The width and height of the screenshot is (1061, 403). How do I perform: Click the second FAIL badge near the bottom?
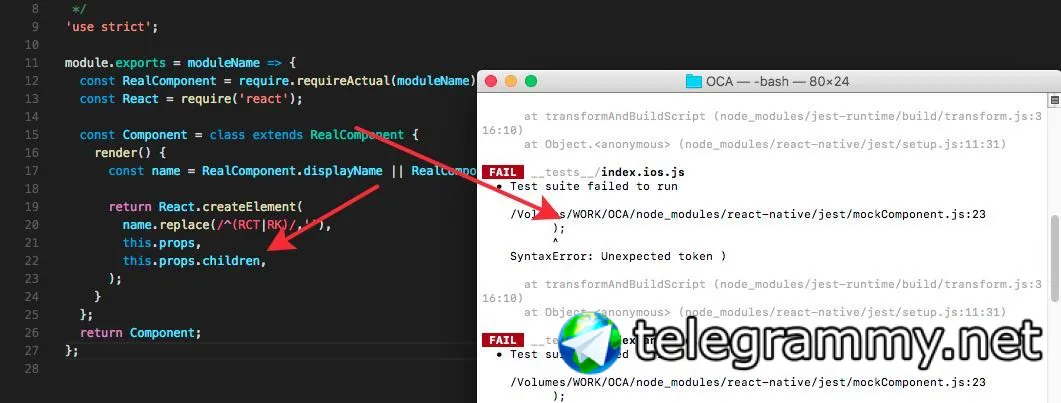(503, 339)
